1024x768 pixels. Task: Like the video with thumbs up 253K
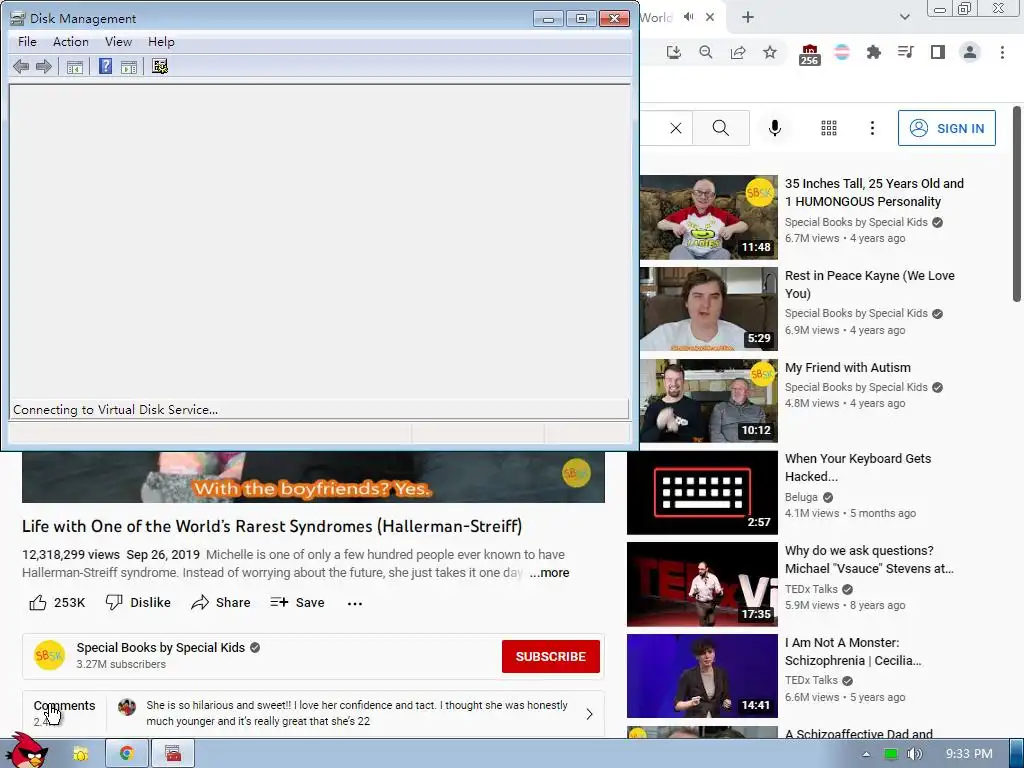pyautogui.click(x=57, y=603)
